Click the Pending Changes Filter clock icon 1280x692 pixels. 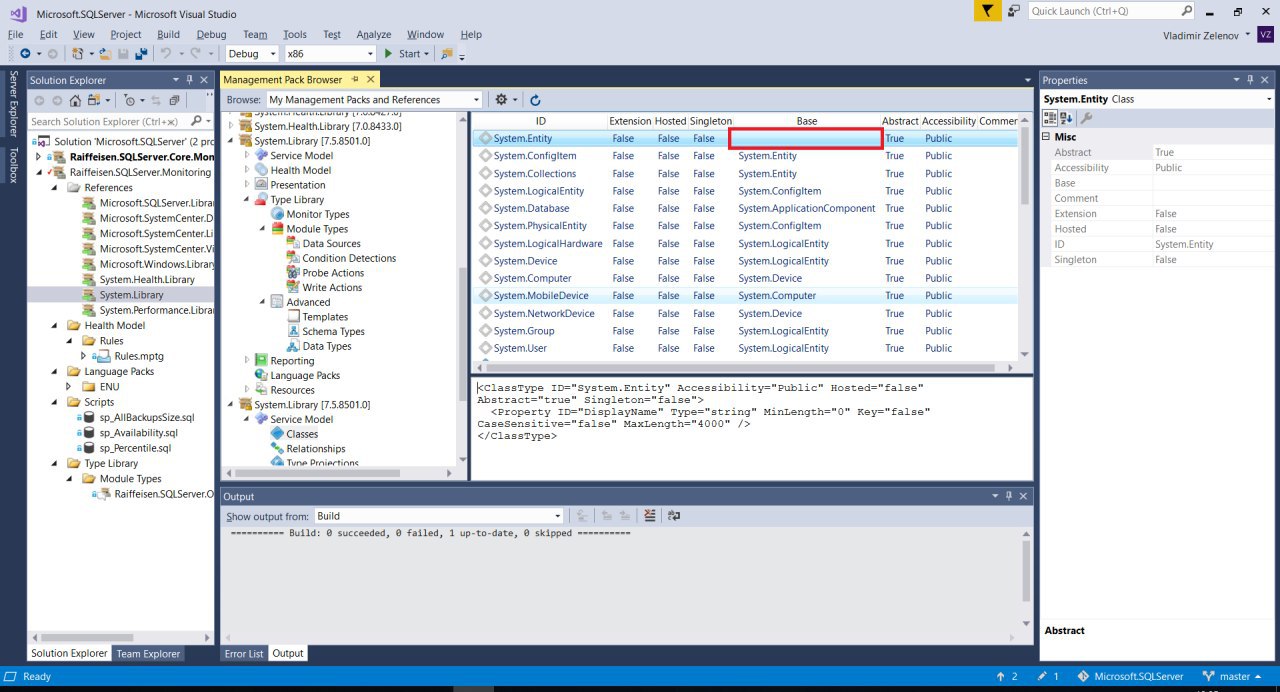tap(130, 100)
